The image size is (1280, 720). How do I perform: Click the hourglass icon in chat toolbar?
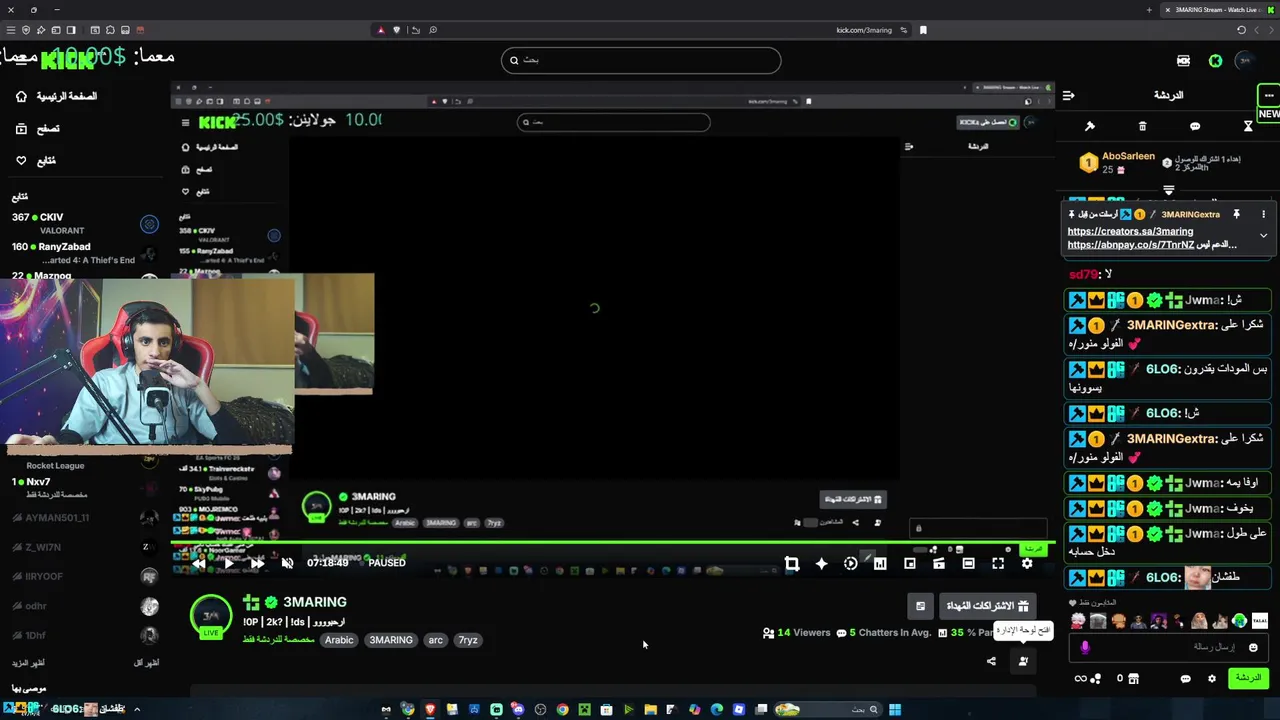1248,127
